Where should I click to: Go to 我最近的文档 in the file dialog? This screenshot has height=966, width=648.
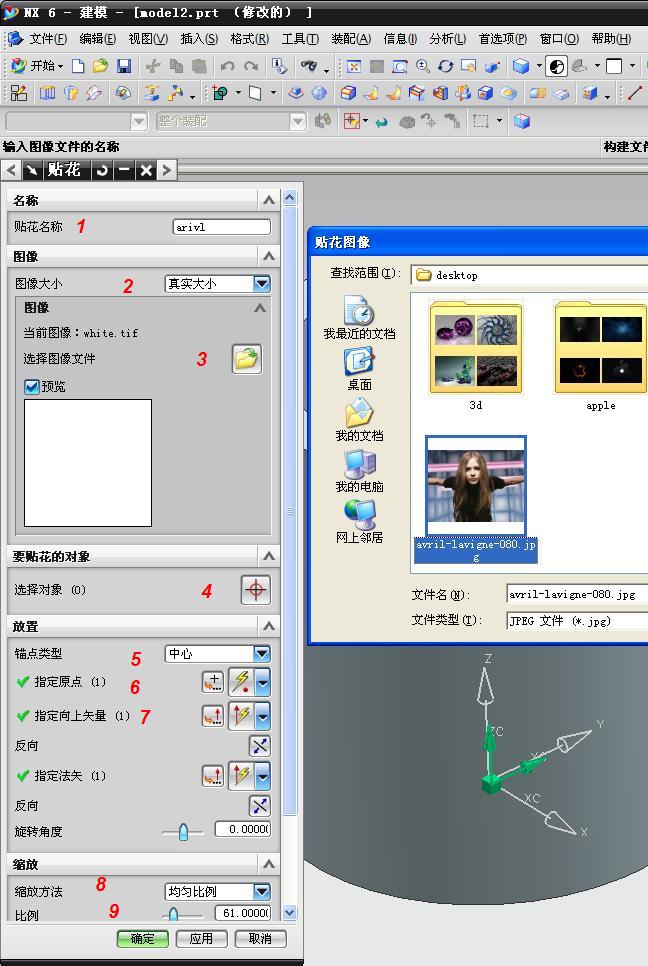tap(360, 317)
